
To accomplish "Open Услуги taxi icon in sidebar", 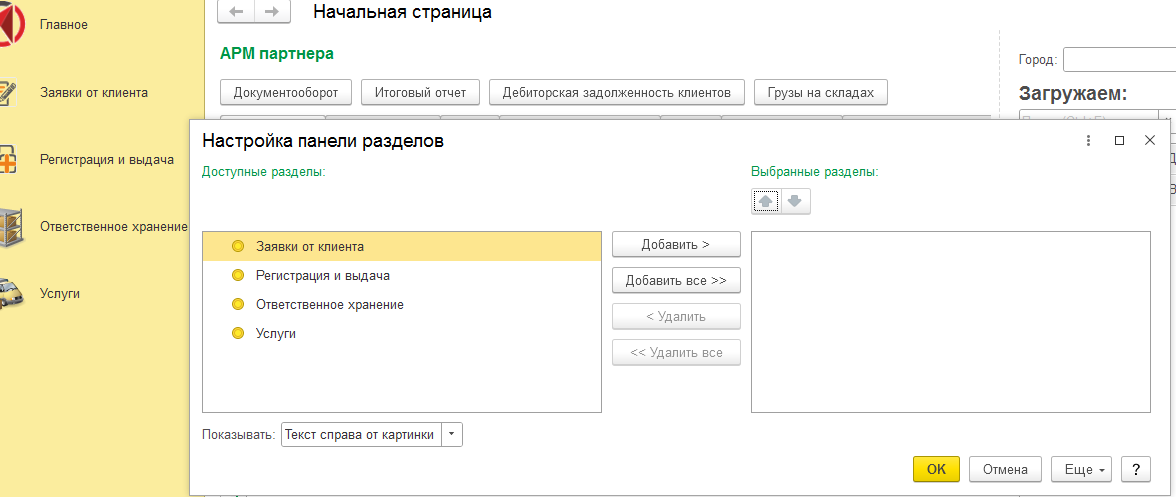I will click(8, 294).
